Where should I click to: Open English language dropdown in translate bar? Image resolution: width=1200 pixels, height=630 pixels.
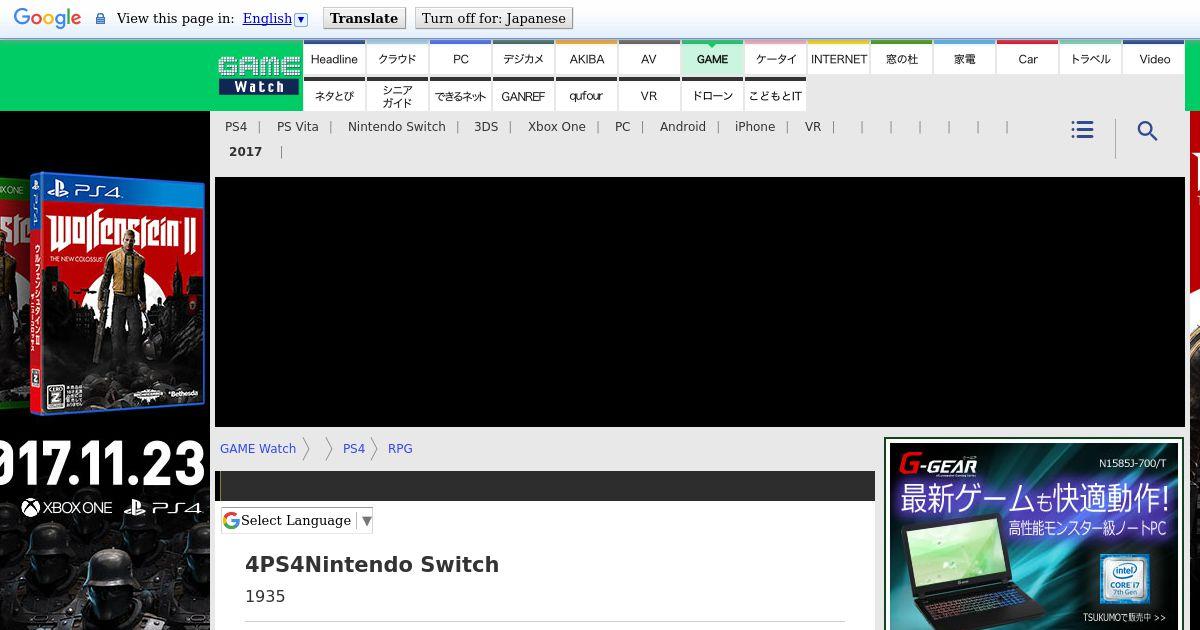click(x=275, y=18)
